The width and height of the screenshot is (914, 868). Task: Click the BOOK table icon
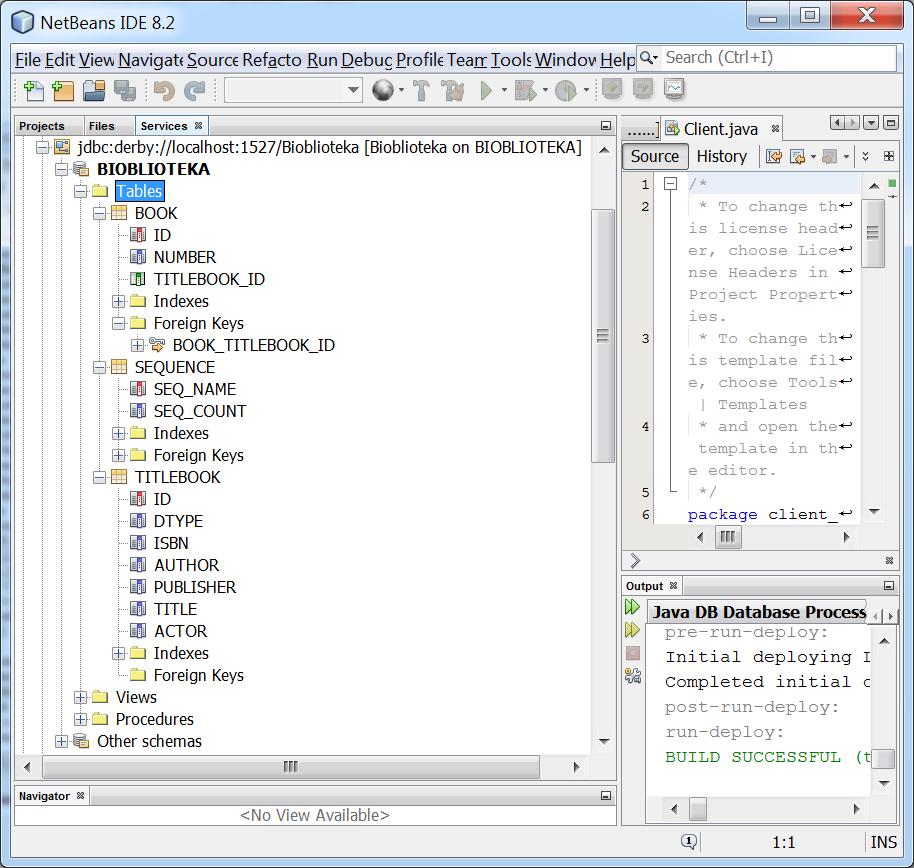click(119, 213)
